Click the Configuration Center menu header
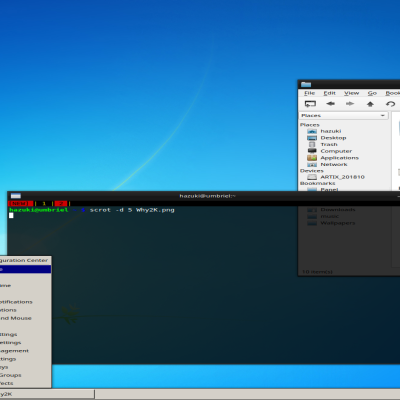 click(25, 260)
